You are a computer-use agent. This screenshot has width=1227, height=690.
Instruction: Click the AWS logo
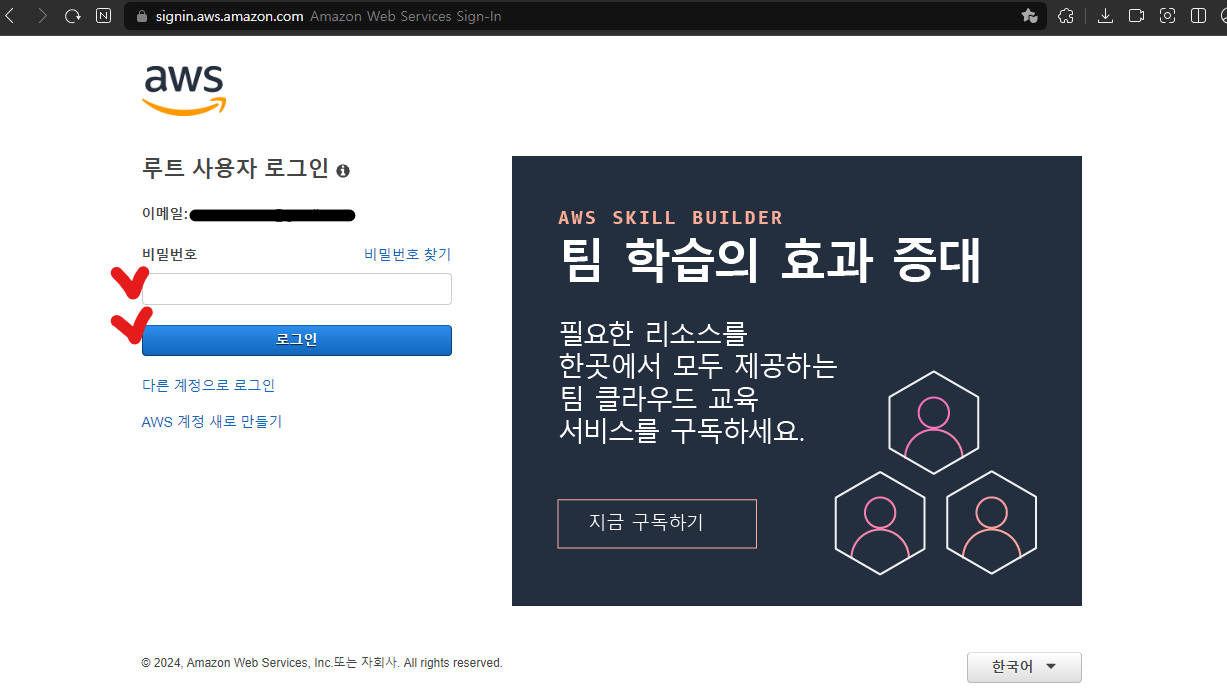pyautogui.click(x=185, y=91)
